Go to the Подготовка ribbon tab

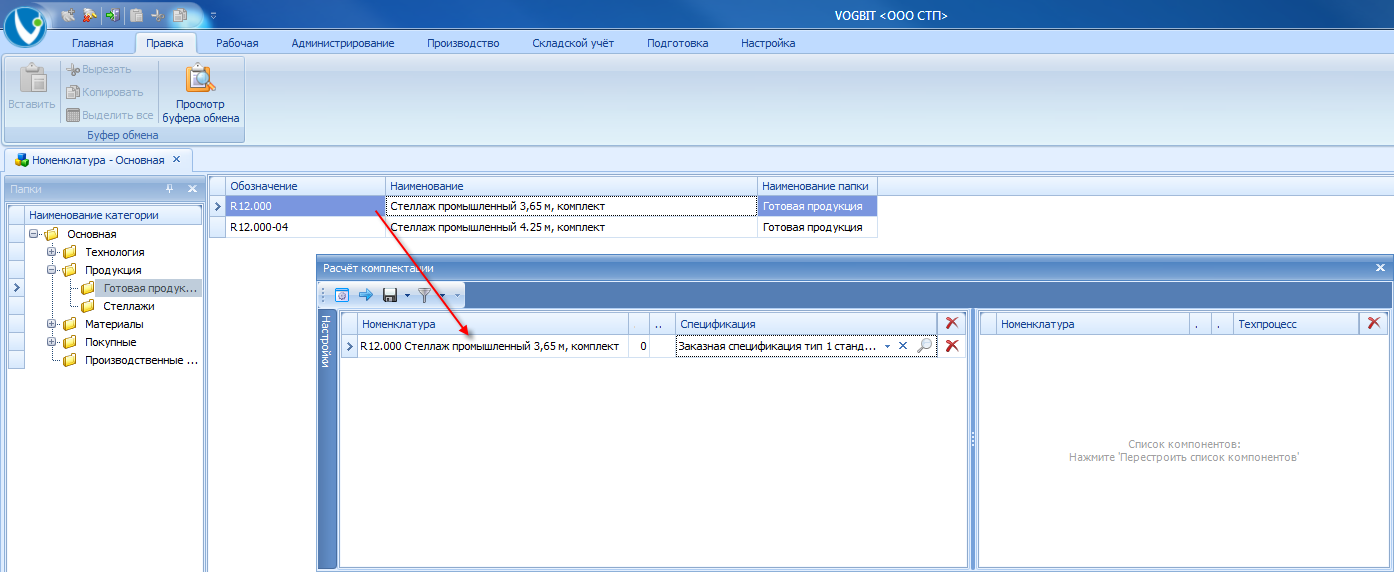coord(678,43)
